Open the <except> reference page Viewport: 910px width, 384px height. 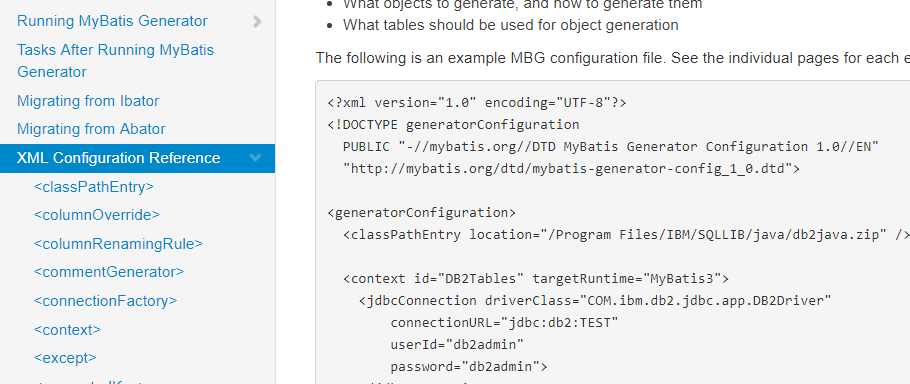pyautogui.click(x=65, y=358)
